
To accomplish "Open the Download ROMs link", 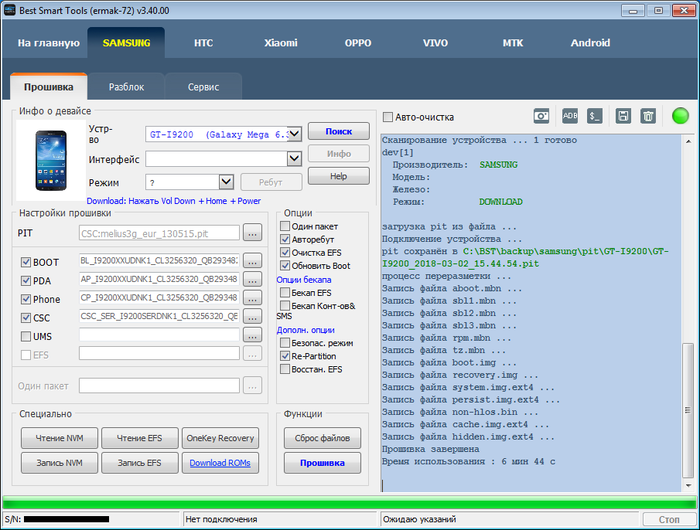I will tap(220, 463).
